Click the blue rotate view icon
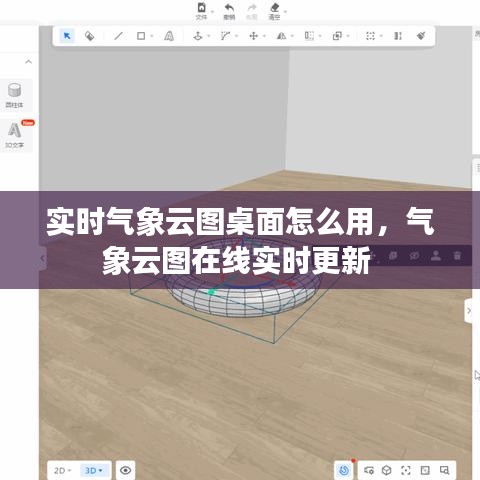This screenshot has height=480, width=480. click(344, 470)
